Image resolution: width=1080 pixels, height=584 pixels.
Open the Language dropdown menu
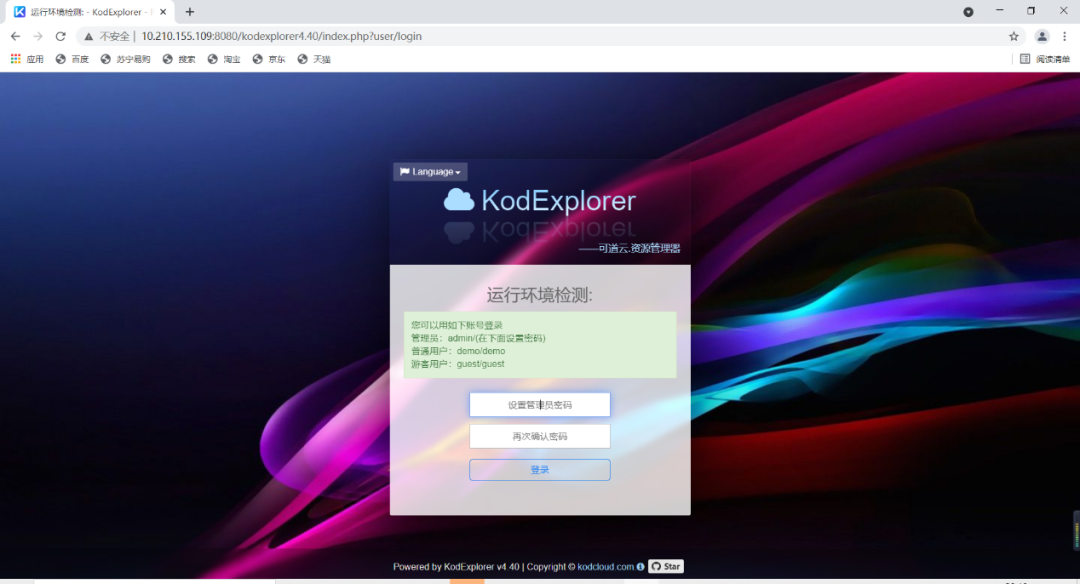[x=430, y=171]
